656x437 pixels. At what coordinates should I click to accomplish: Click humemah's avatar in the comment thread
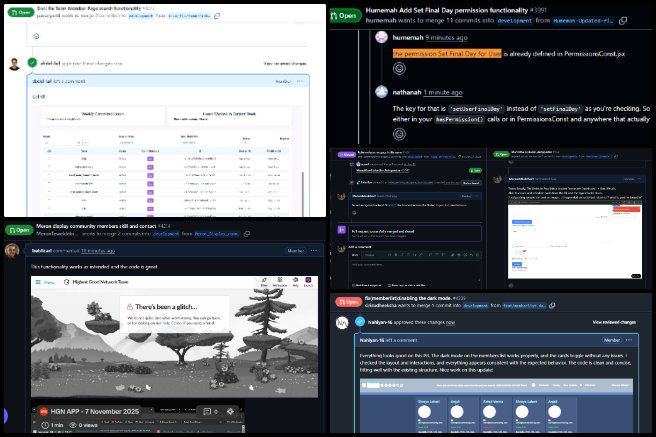point(382,37)
